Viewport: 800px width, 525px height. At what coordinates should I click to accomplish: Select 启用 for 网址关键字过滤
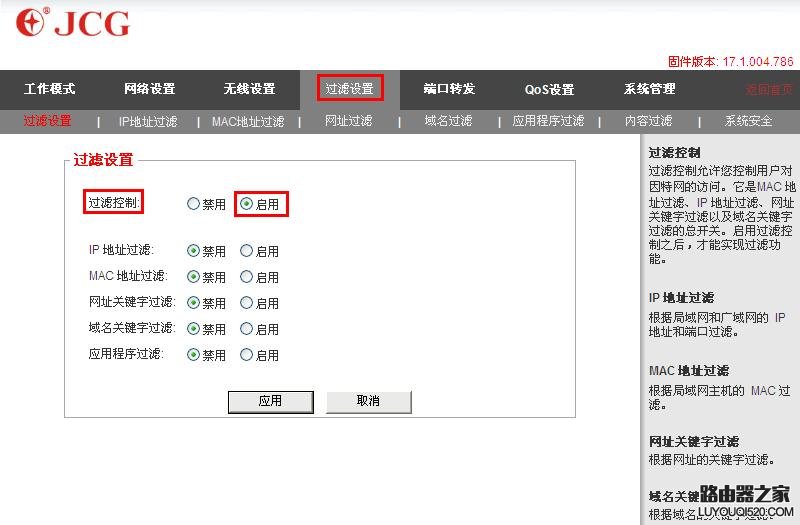pyautogui.click(x=246, y=303)
